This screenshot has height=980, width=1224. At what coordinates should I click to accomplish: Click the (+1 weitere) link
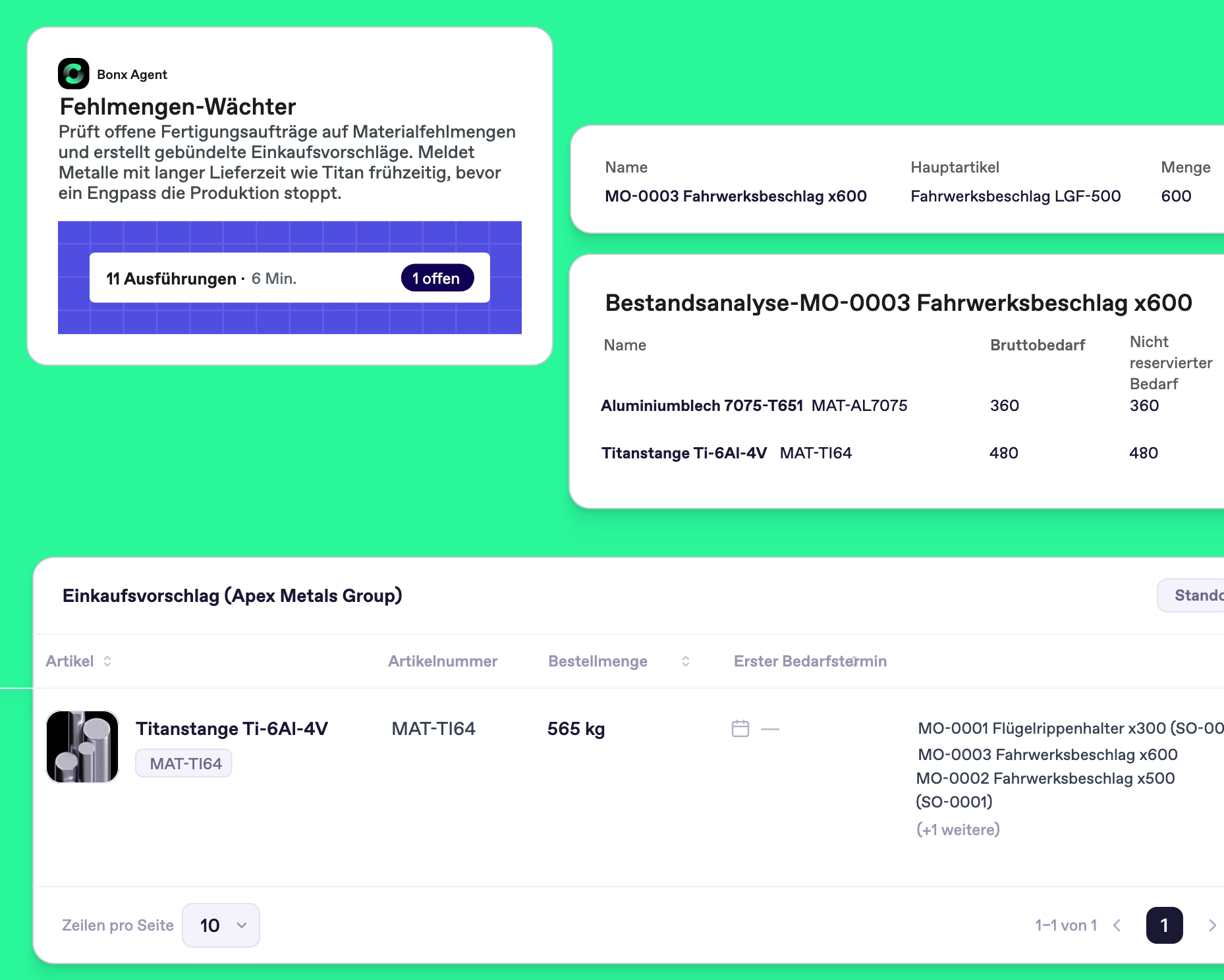click(959, 829)
